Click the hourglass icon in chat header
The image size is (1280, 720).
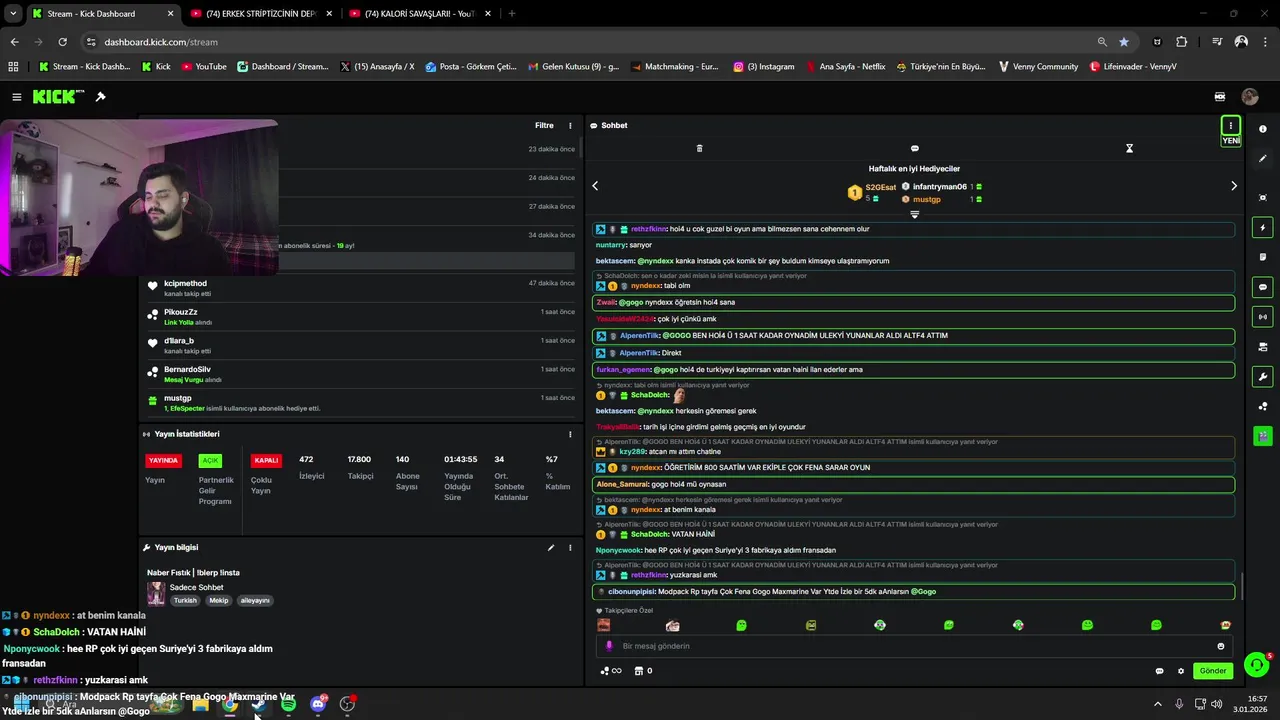(x=1129, y=148)
